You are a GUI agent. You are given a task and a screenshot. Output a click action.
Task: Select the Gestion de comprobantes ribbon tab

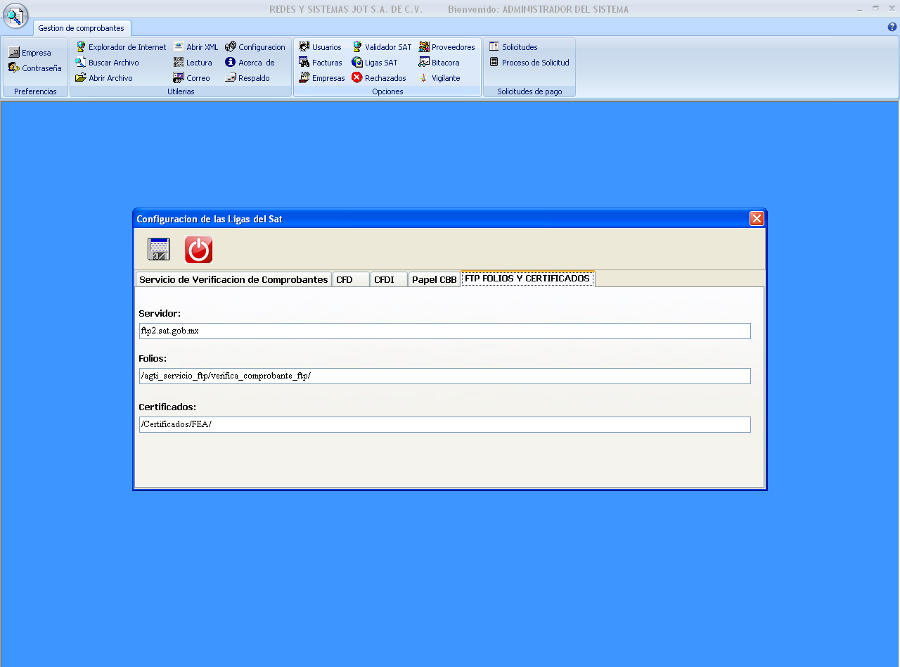tap(81, 29)
